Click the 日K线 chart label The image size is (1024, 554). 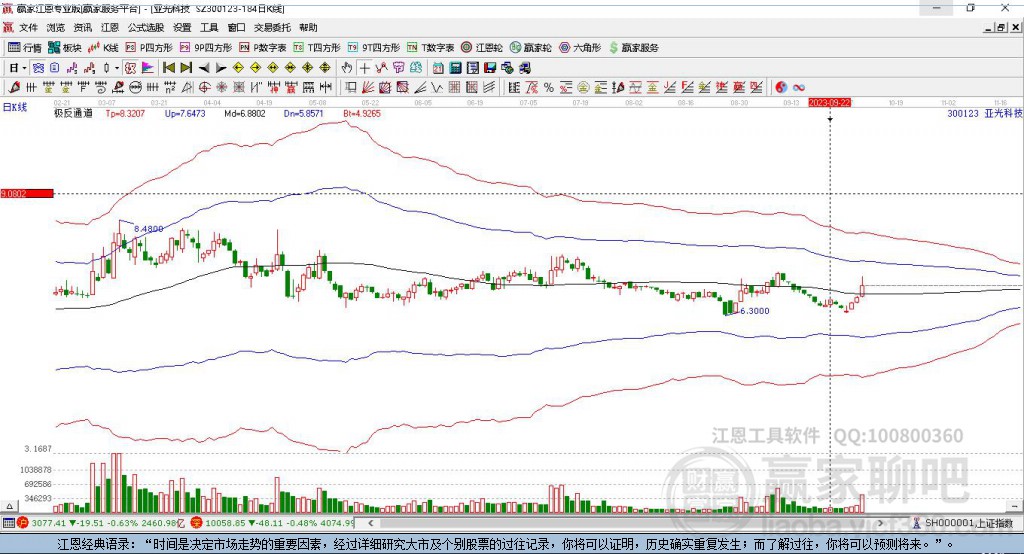click(x=15, y=107)
